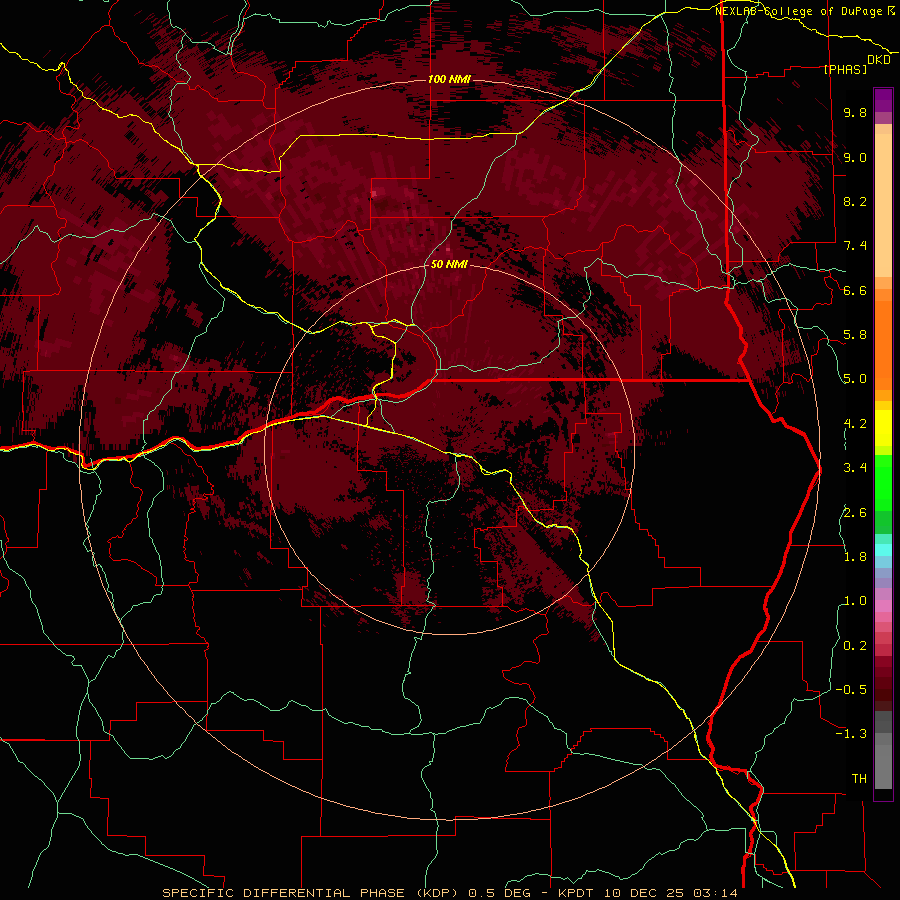Pick the yellow segment of the color bar
The height and width of the screenshot is (900, 900).
(883, 428)
